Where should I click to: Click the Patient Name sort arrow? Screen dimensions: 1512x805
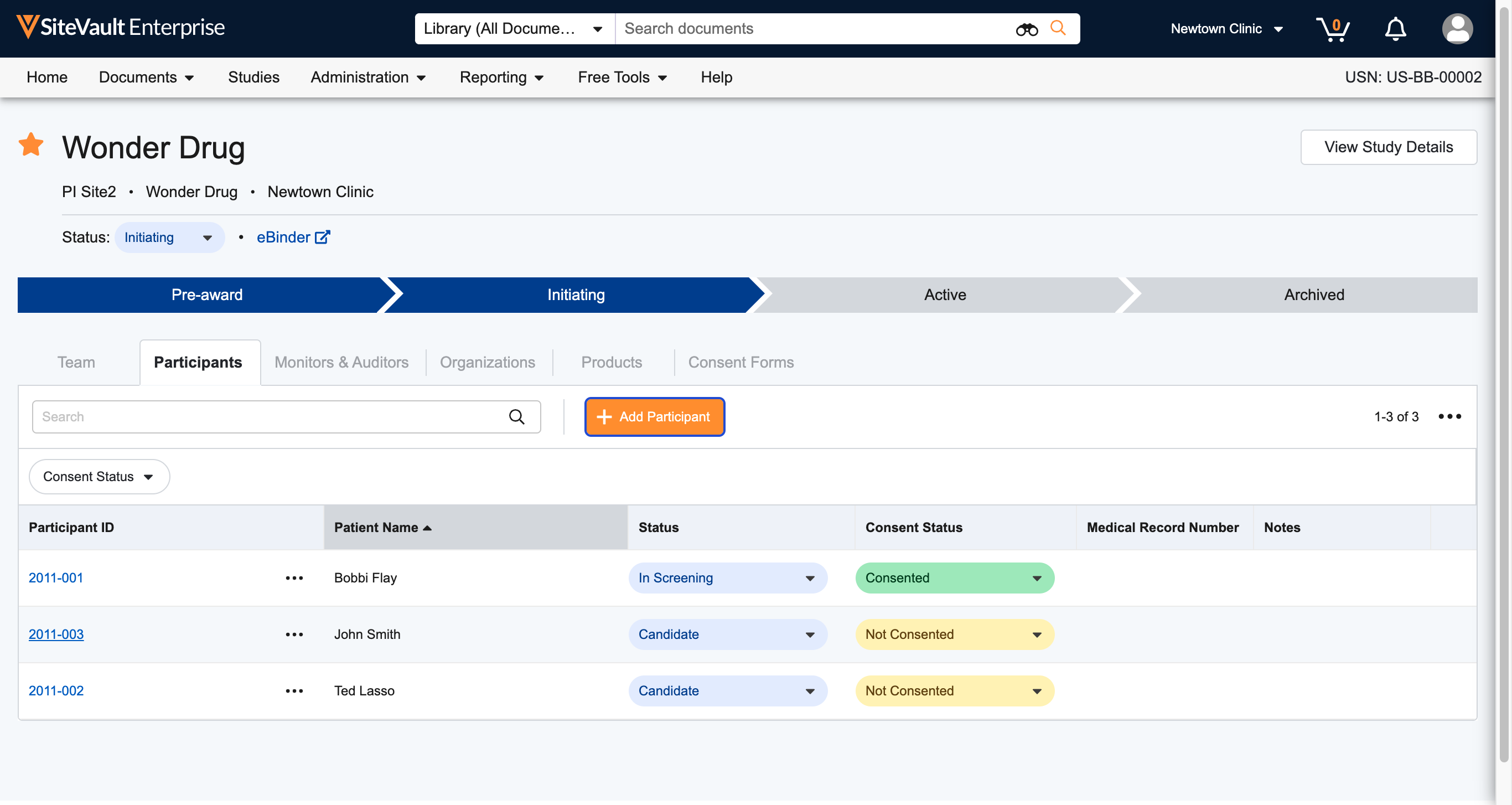click(x=427, y=528)
